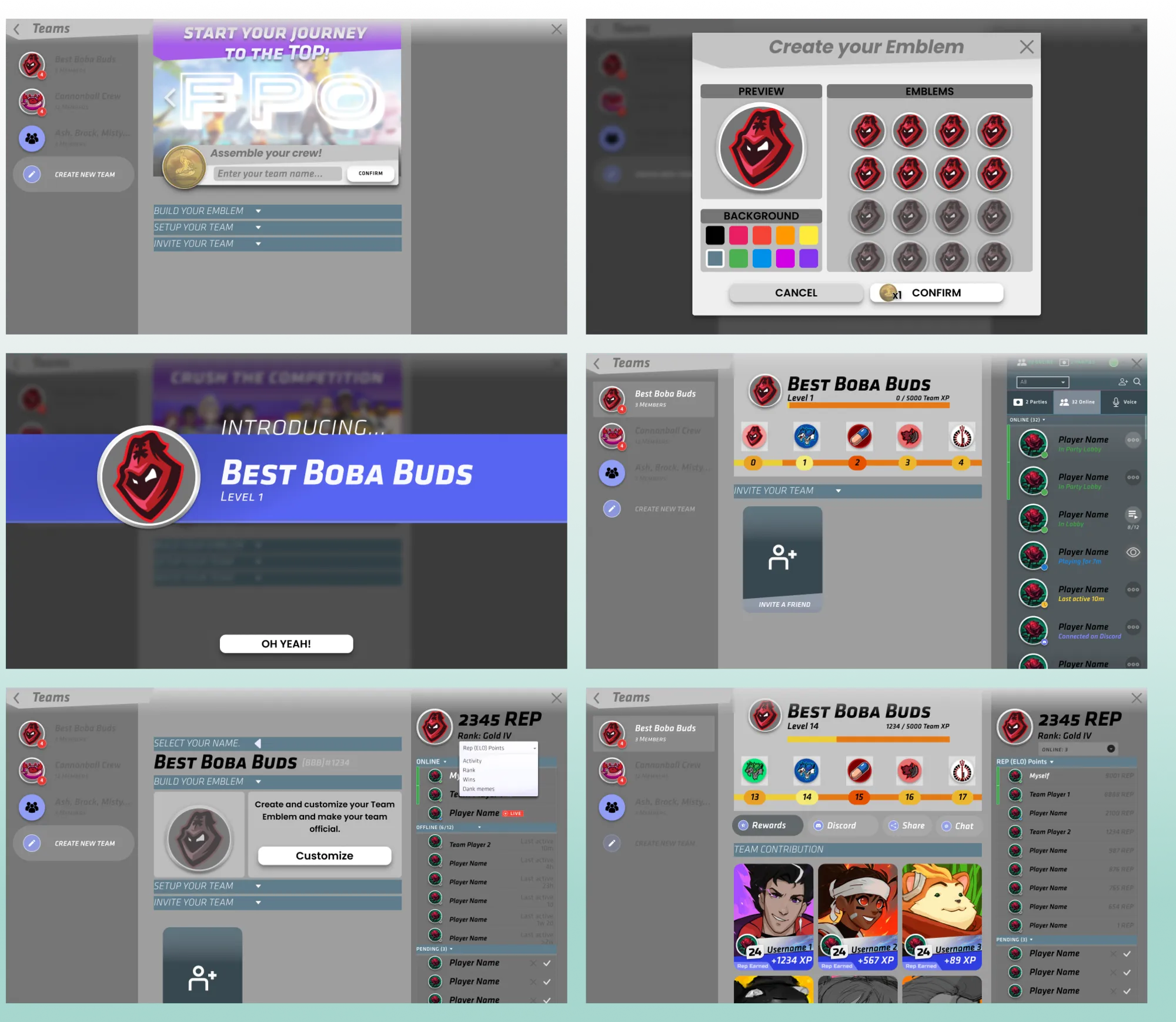
Task: Decline first pending player on Select Your Name screen
Action: [x=533, y=963]
